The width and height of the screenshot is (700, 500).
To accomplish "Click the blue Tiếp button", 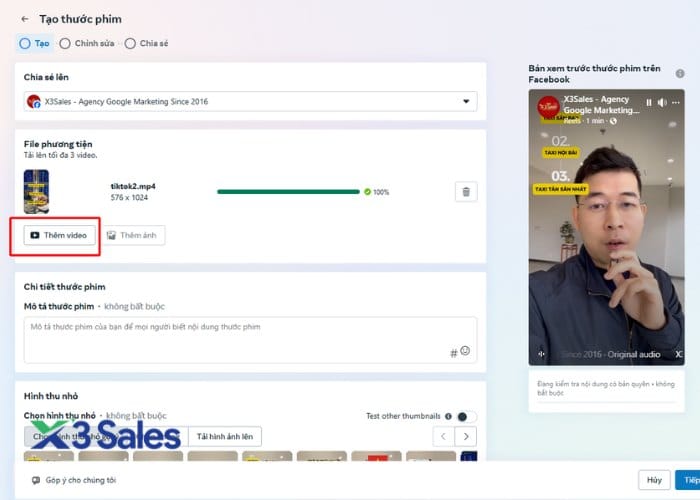I will point(688,480).
